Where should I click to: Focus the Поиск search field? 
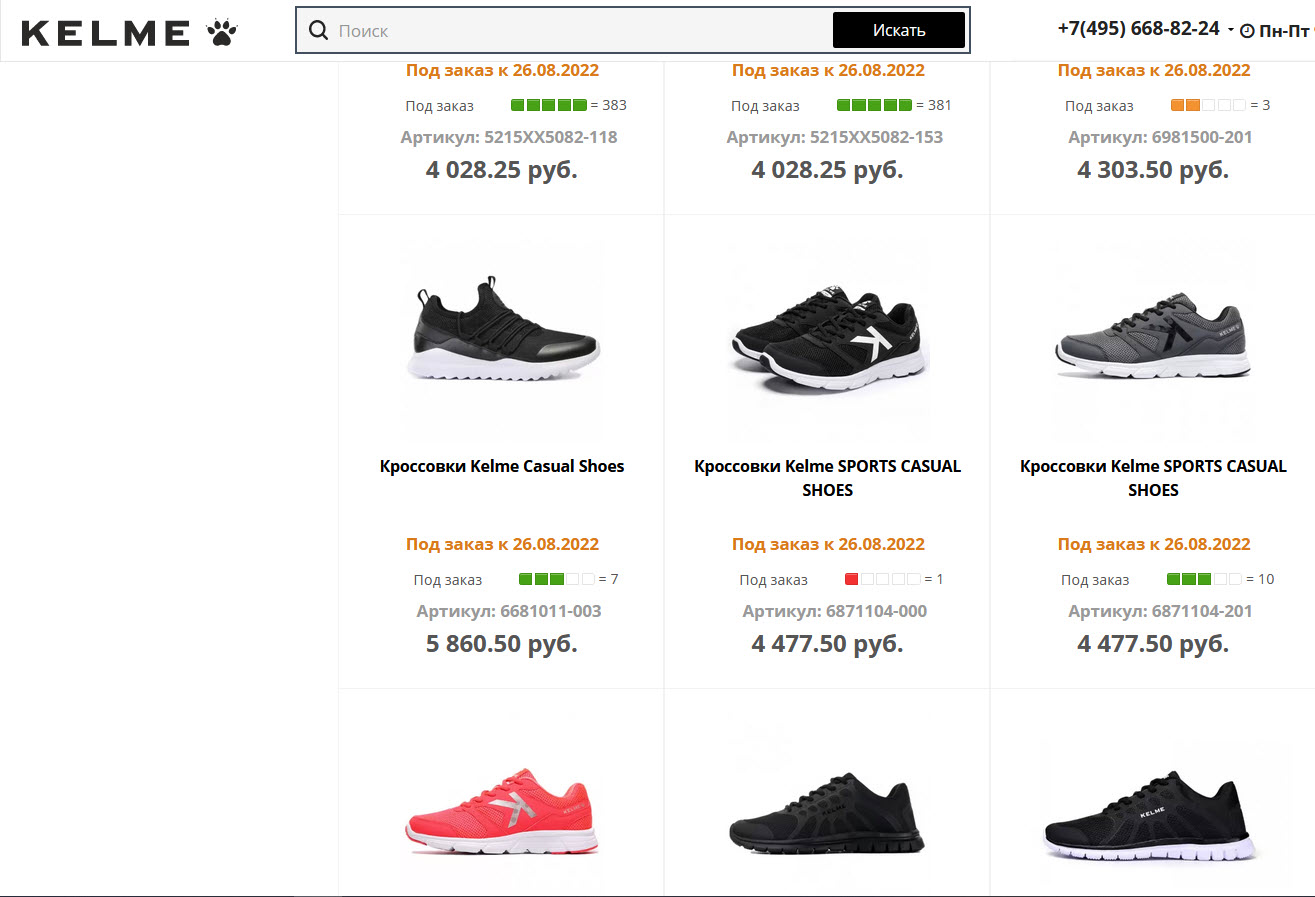pyautogui.click(x=580, y=31)
